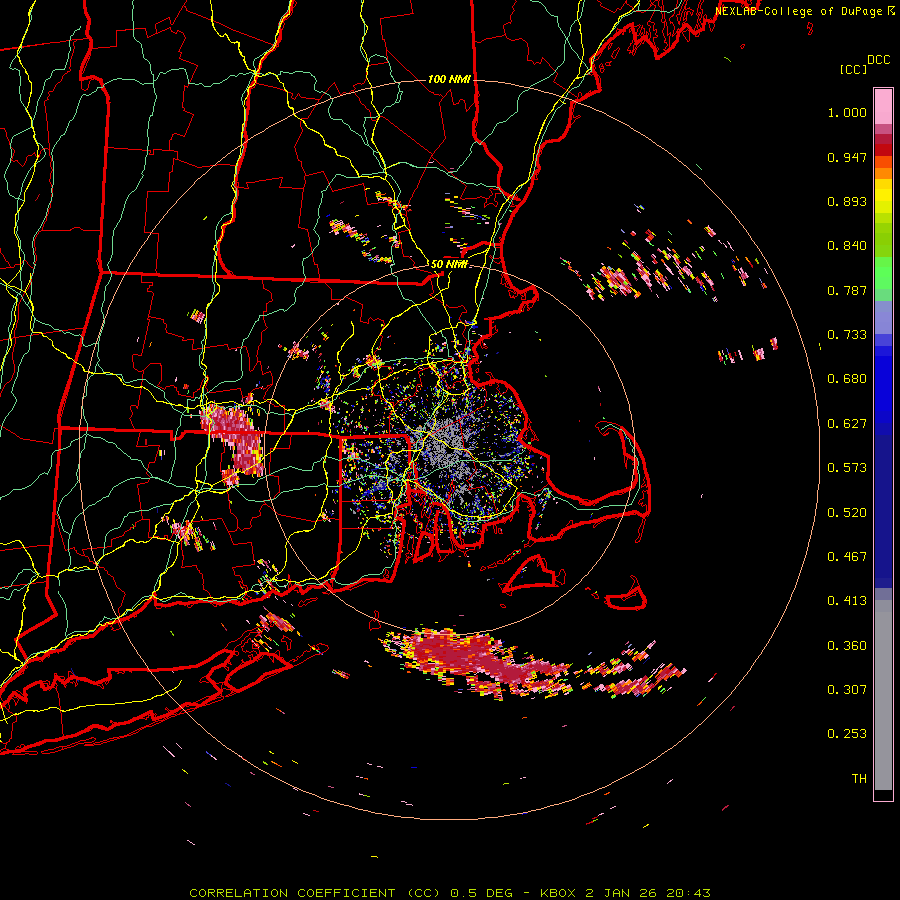Select the 0.893 scale value
The height and width of the screenshot is (900, 900).
click(x=847, y=201)
